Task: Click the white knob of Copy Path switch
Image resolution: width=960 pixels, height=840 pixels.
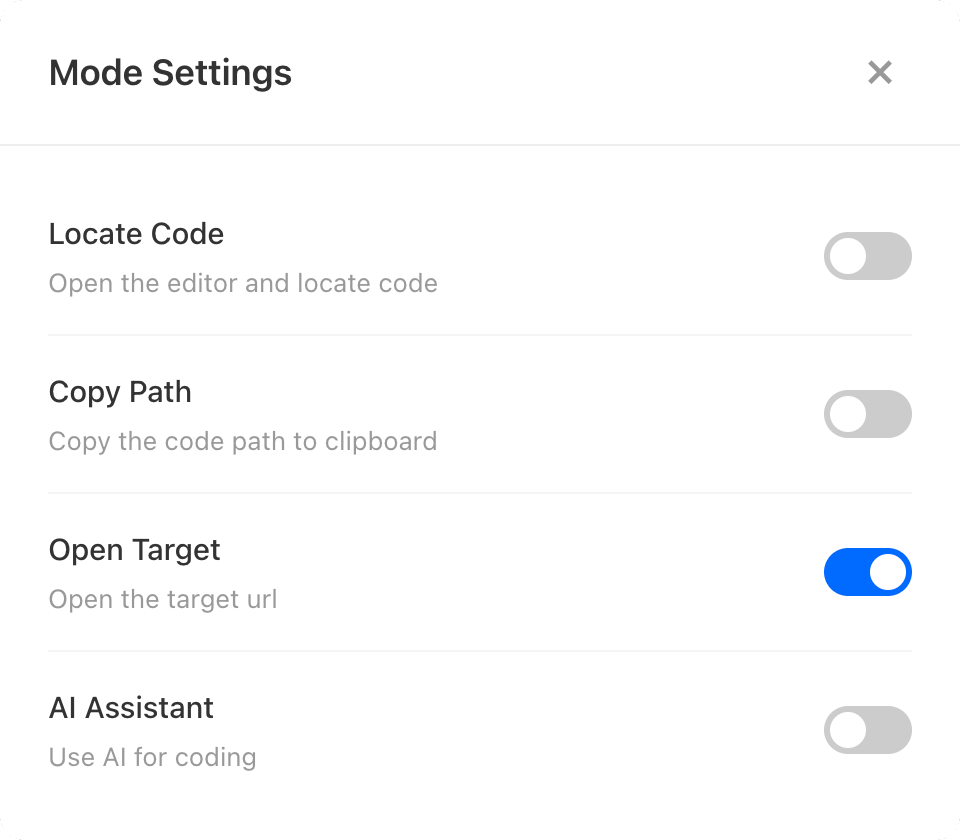Action: tap(848, 414)
